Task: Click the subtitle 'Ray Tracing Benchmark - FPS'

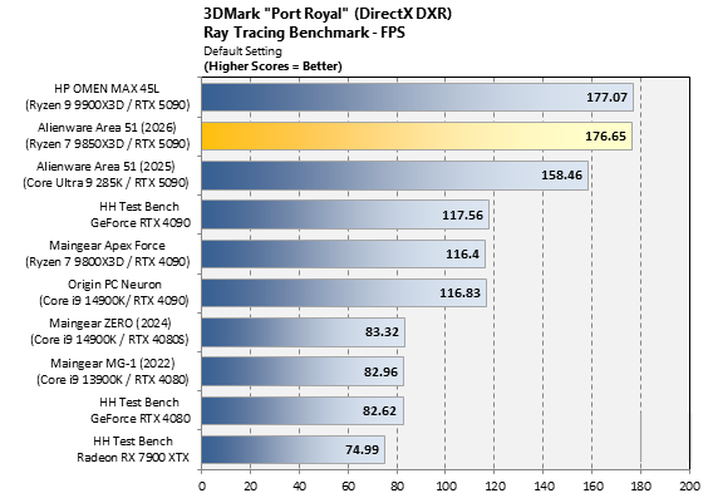Action: (304, 33)
